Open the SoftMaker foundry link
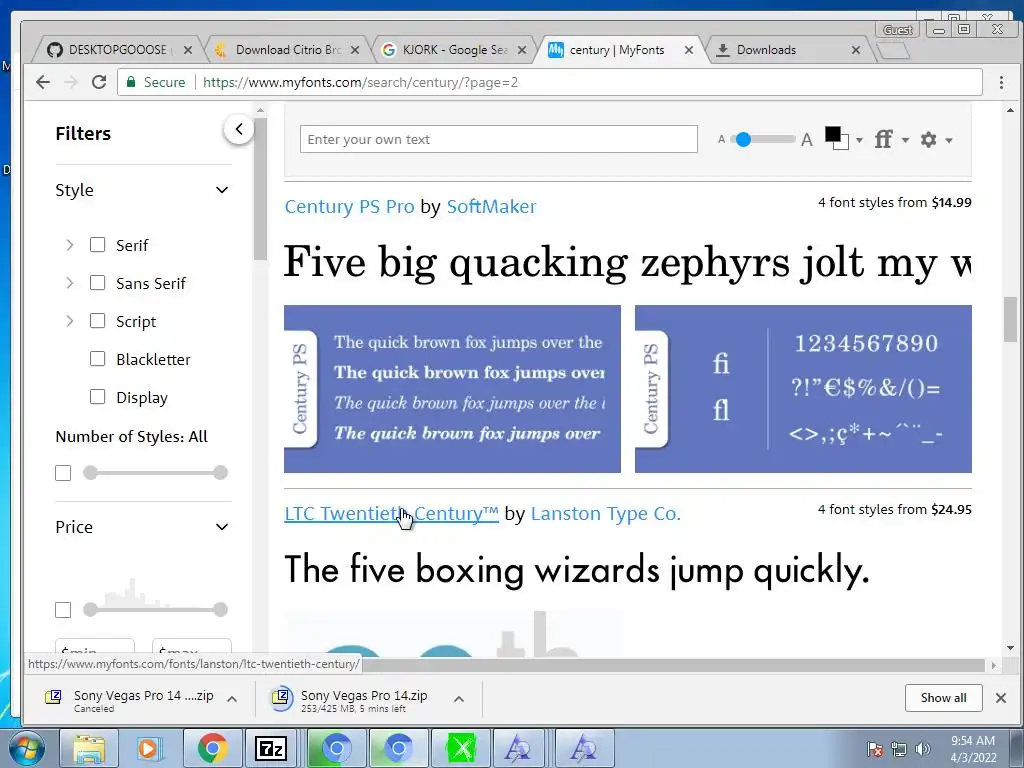Image resolution: width=1024 pixels, height=768 pixels. tap(491, 206)
